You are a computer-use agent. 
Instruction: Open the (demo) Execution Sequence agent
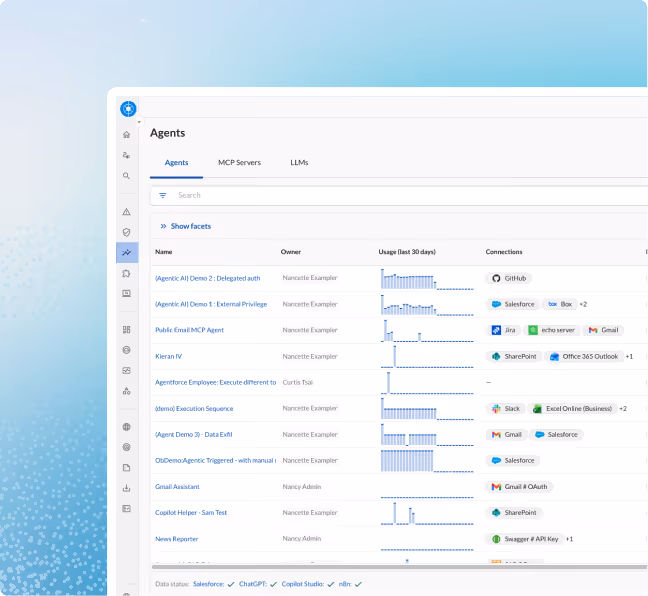[x=194, y=408]
